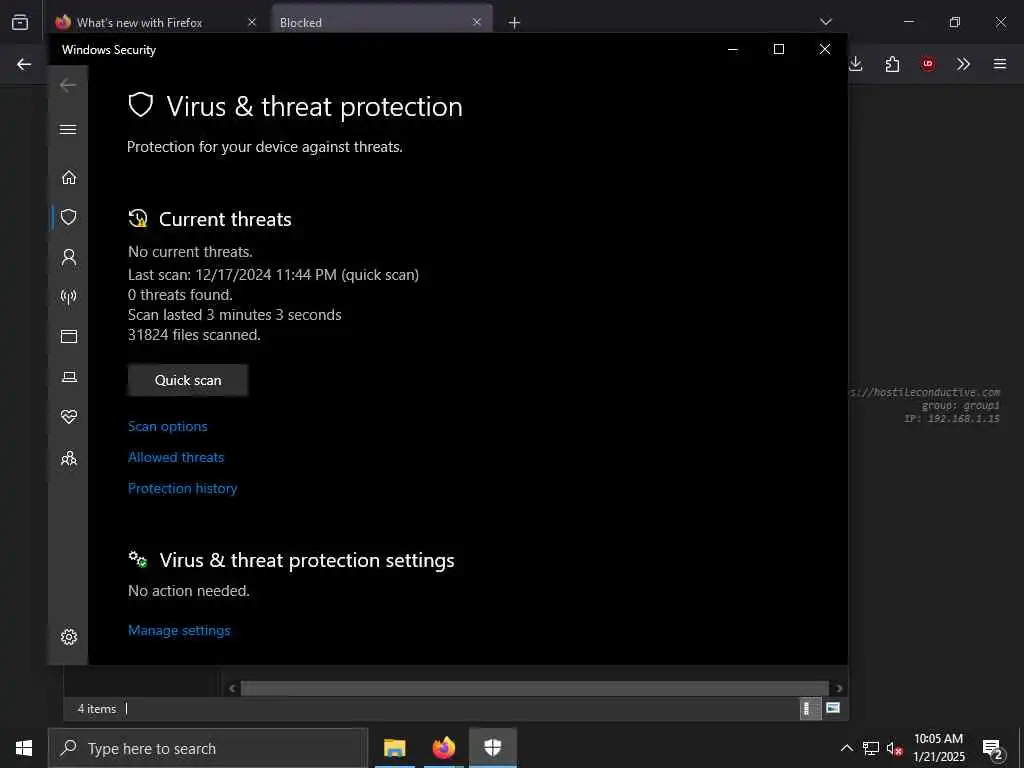Open uBlock Origin extension icon

click(x=928, y=64)
